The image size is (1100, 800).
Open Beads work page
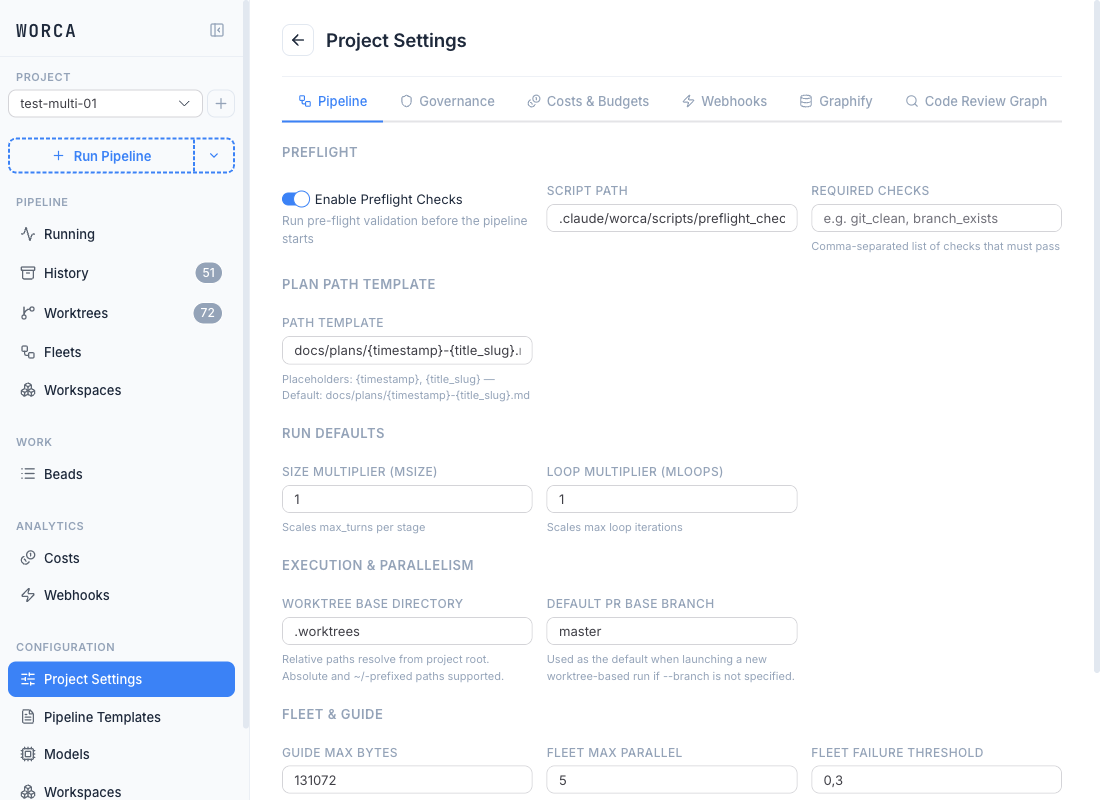click(x=121, y=474)
